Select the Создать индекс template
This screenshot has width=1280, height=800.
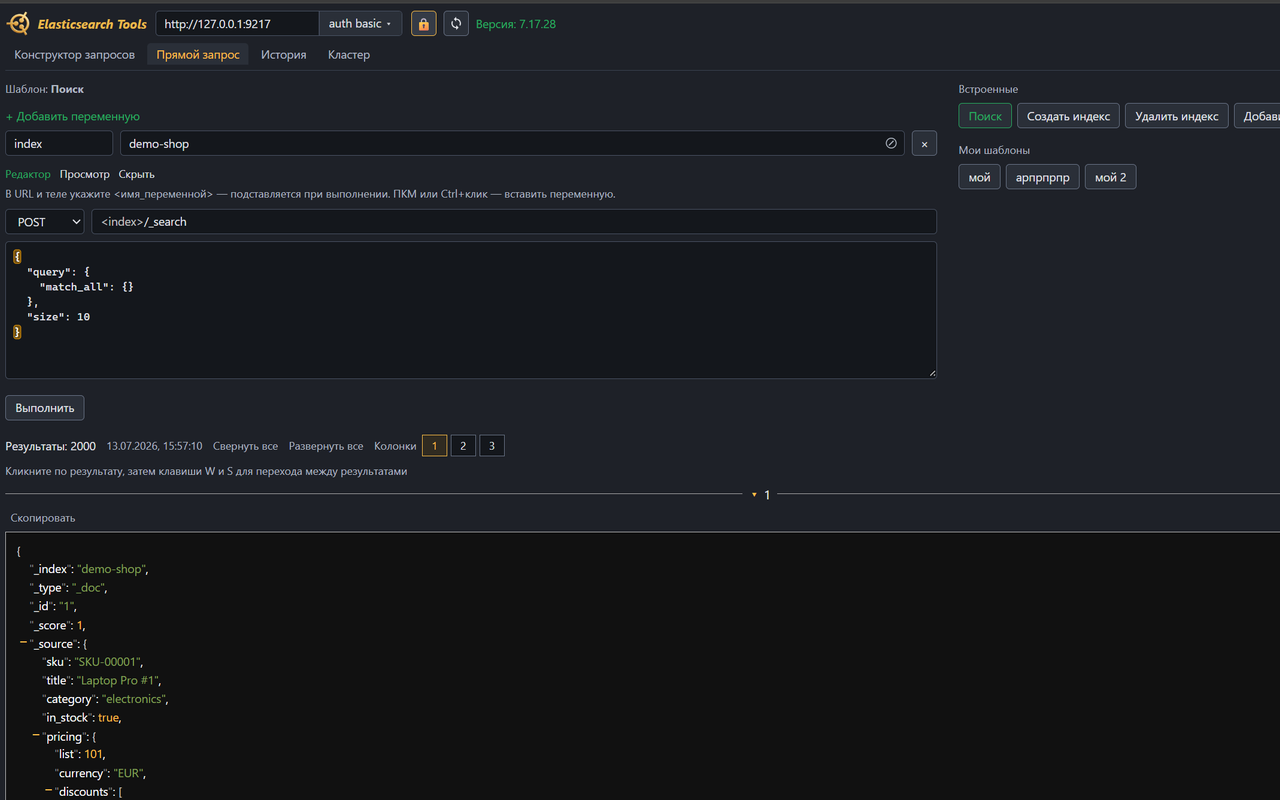point(1068,116)
